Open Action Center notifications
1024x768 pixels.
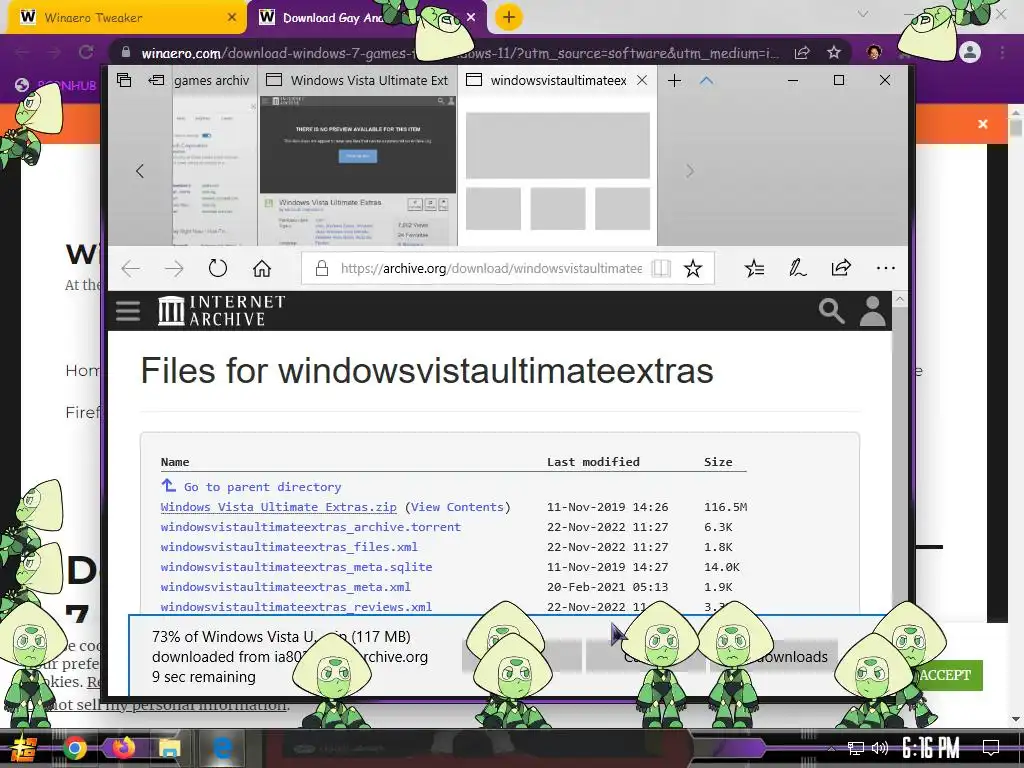click(991, 748)
